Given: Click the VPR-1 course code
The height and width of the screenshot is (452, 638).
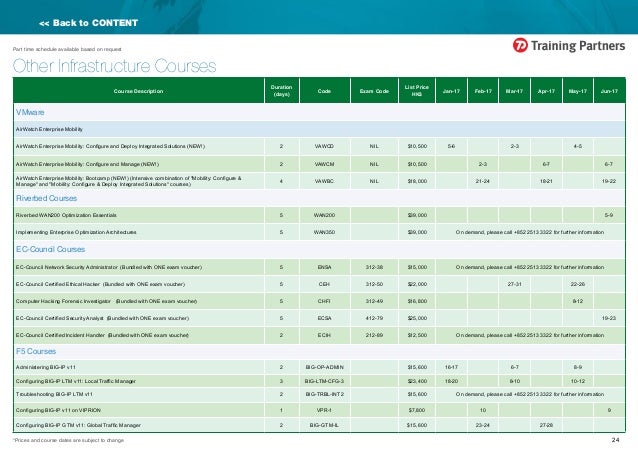Looking at the screenshot, I should point(324,410).
